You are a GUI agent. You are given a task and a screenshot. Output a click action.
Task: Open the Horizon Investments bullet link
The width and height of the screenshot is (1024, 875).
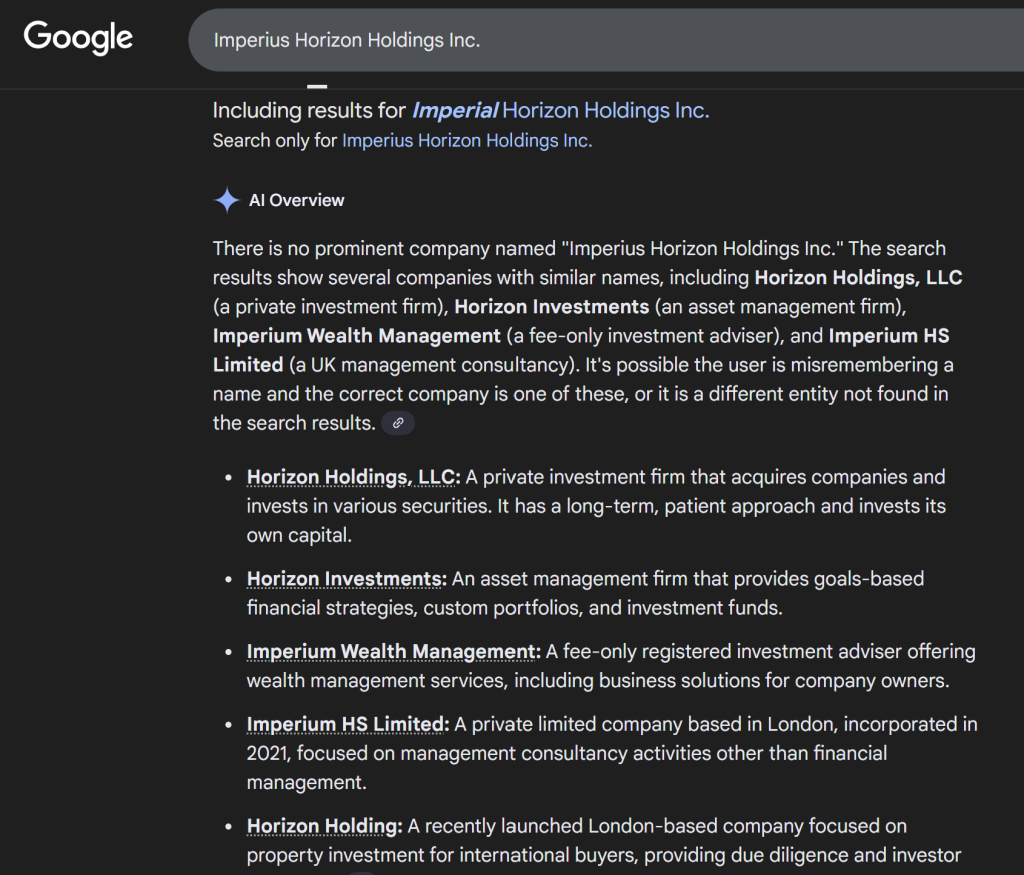[346, 579]
